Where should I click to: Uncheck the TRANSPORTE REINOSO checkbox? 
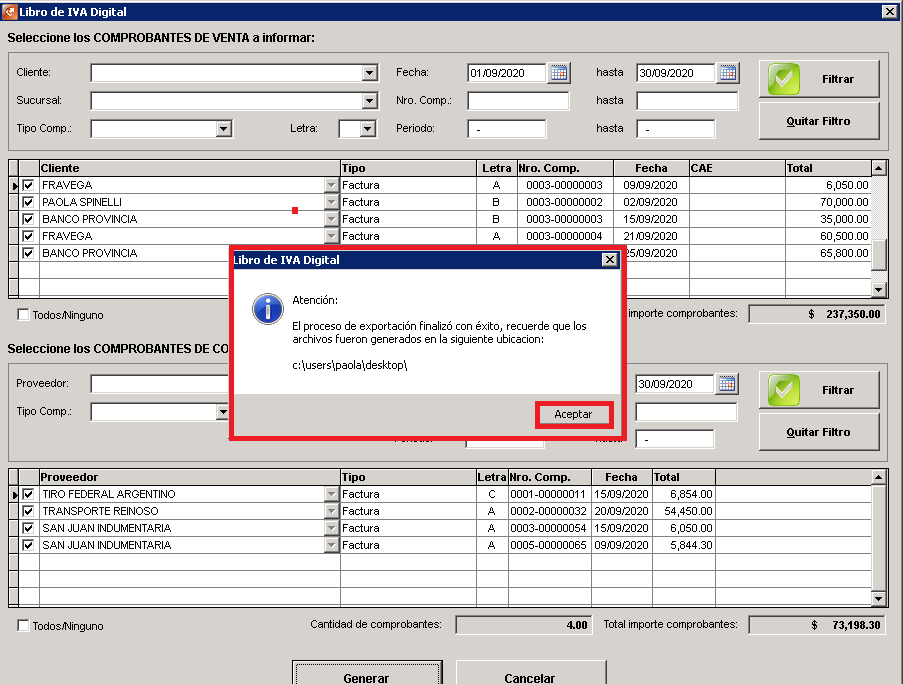click(x=28, y=511)
